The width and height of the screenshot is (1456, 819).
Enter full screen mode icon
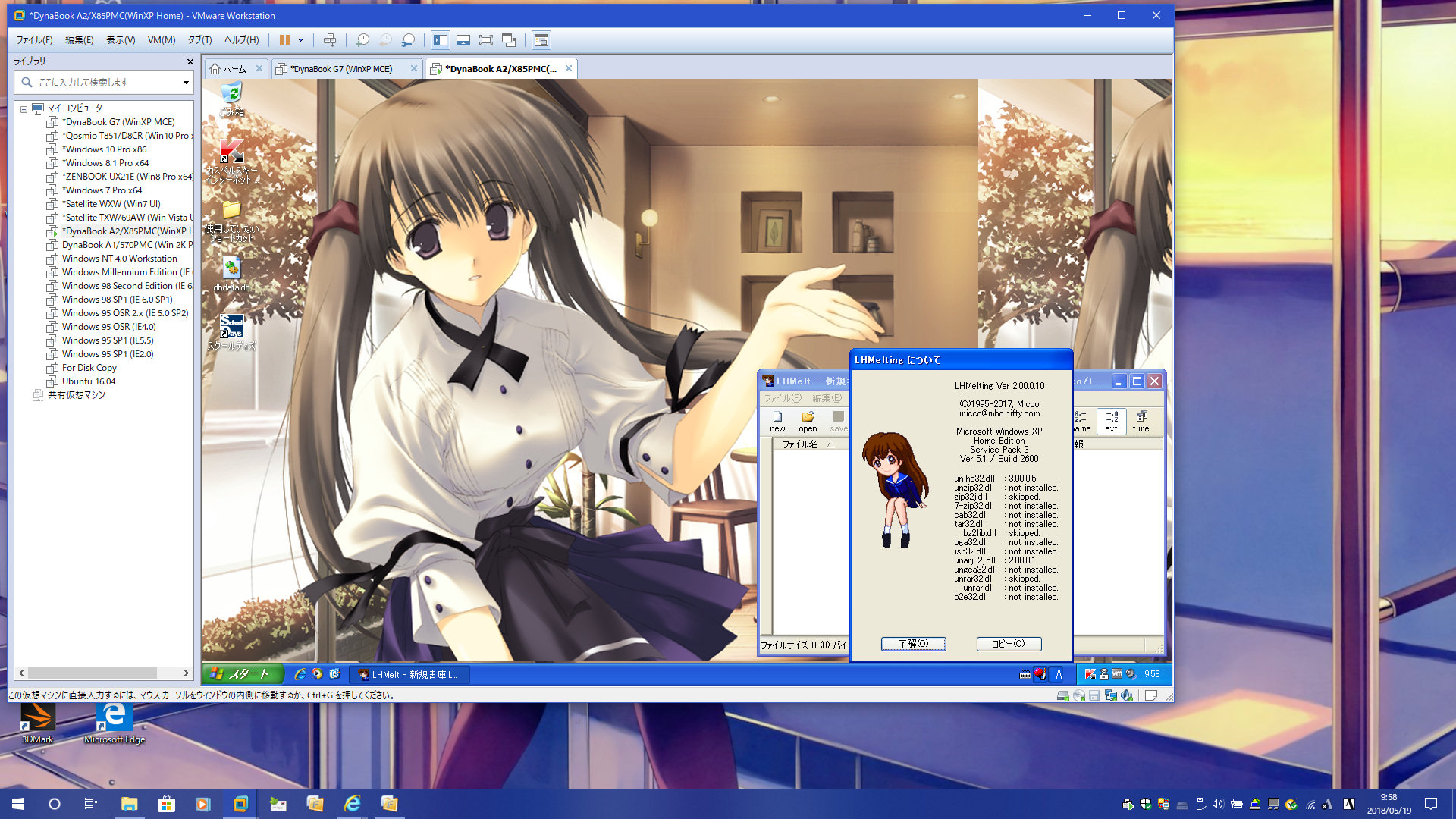(x=486, y=40)
